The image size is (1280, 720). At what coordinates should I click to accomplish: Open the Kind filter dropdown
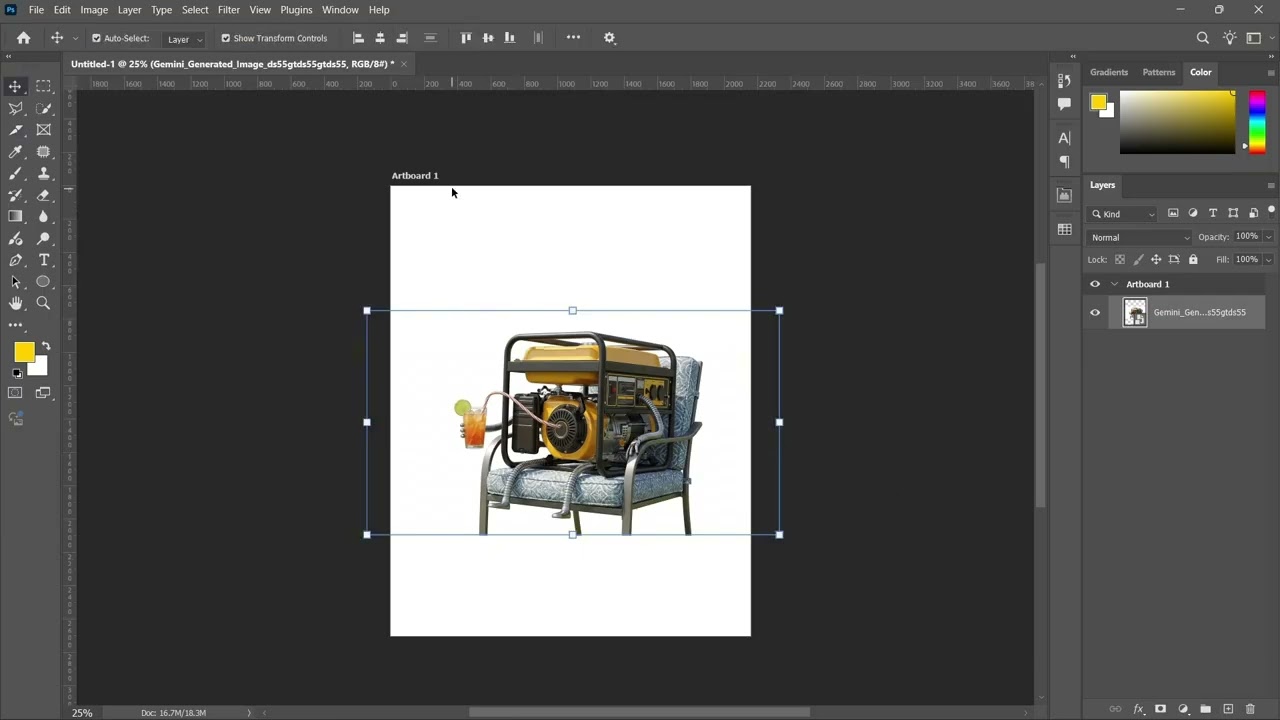tap(1123, 214)
